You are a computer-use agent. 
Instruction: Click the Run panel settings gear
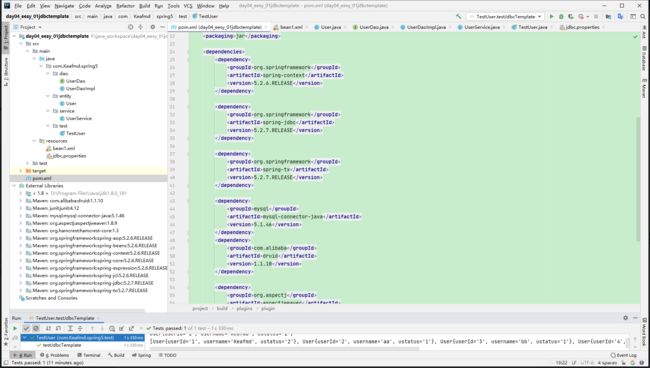(625, 318)
